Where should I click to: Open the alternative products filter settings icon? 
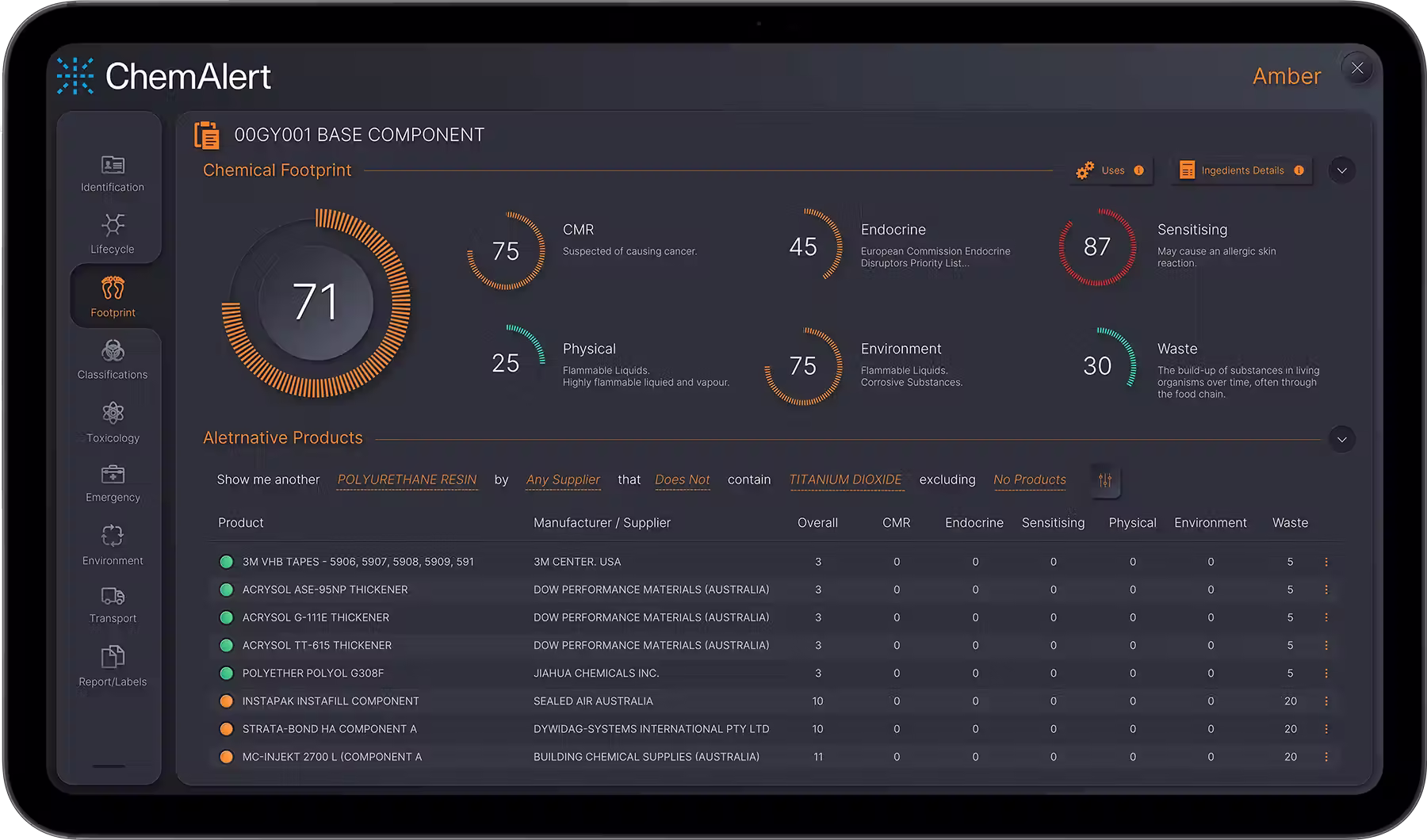pyautogui.click(x=1105, y=480)
